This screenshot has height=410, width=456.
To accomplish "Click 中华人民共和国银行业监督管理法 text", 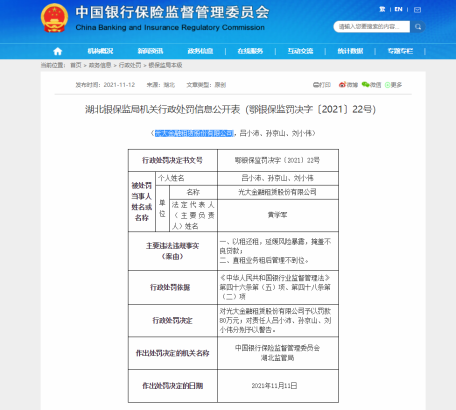I will click(275, 278).
